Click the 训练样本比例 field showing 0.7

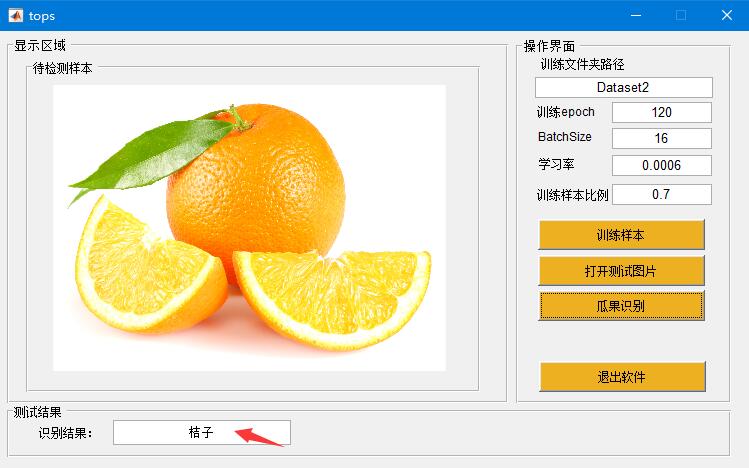coord(662,194)
